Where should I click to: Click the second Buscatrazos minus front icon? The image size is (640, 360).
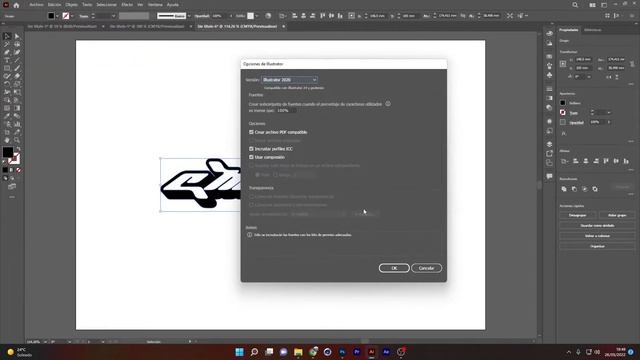574,189
